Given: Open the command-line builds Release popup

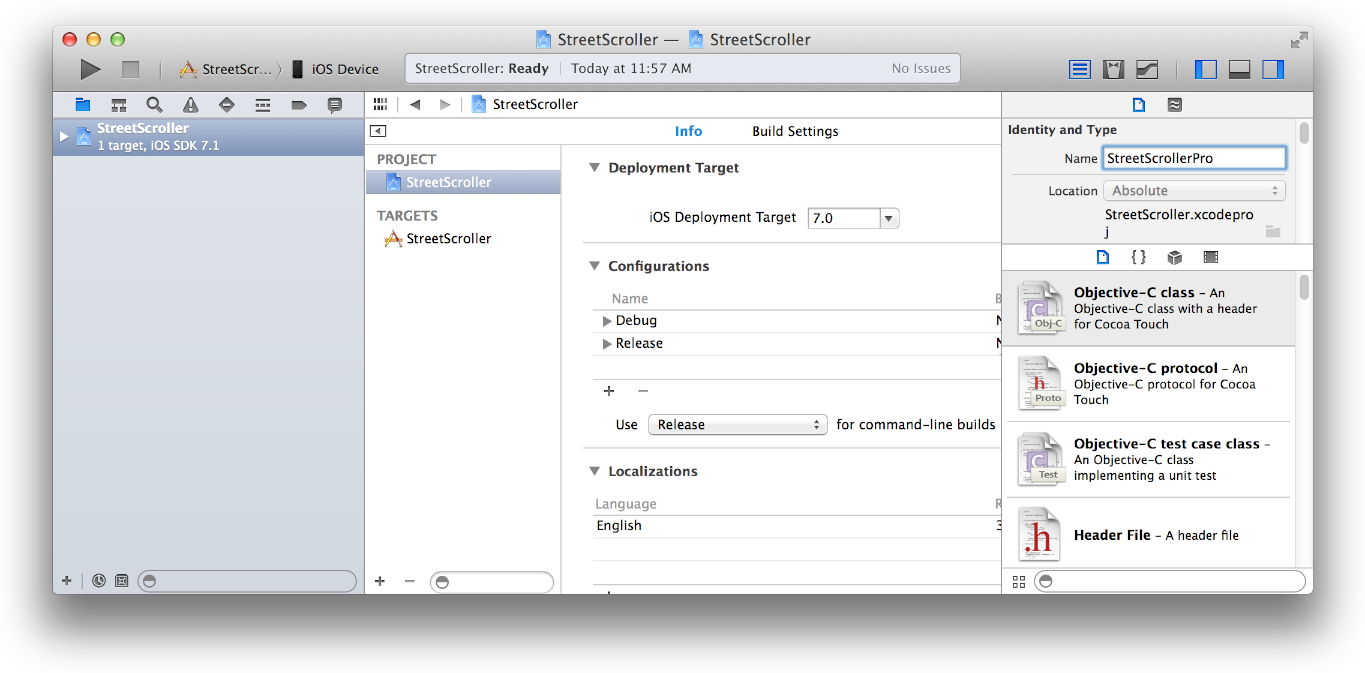Looking at the screenshot, I should pyautogui.click(x=737, y=425).
